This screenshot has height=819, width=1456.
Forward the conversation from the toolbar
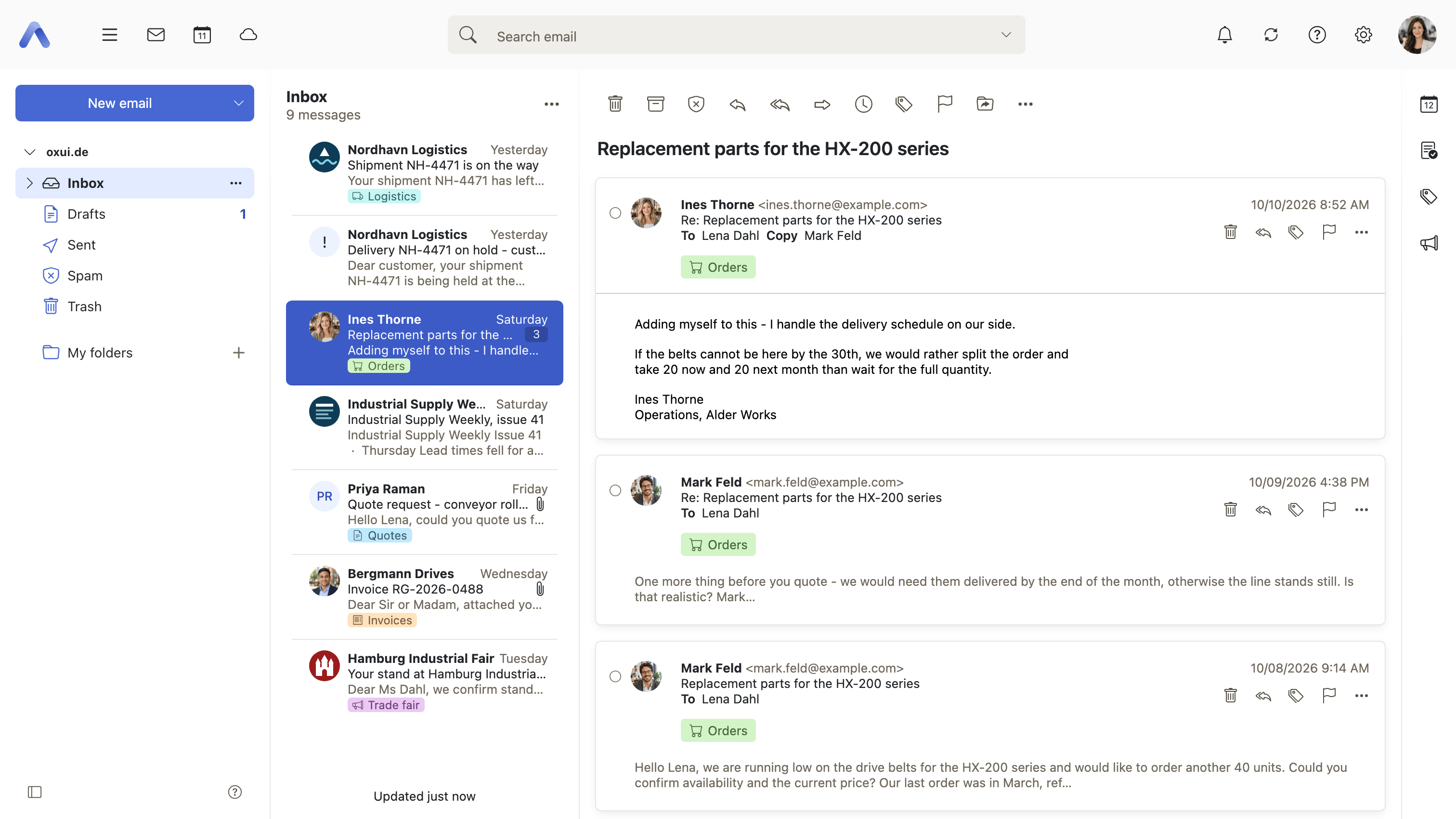click(822, 104)
